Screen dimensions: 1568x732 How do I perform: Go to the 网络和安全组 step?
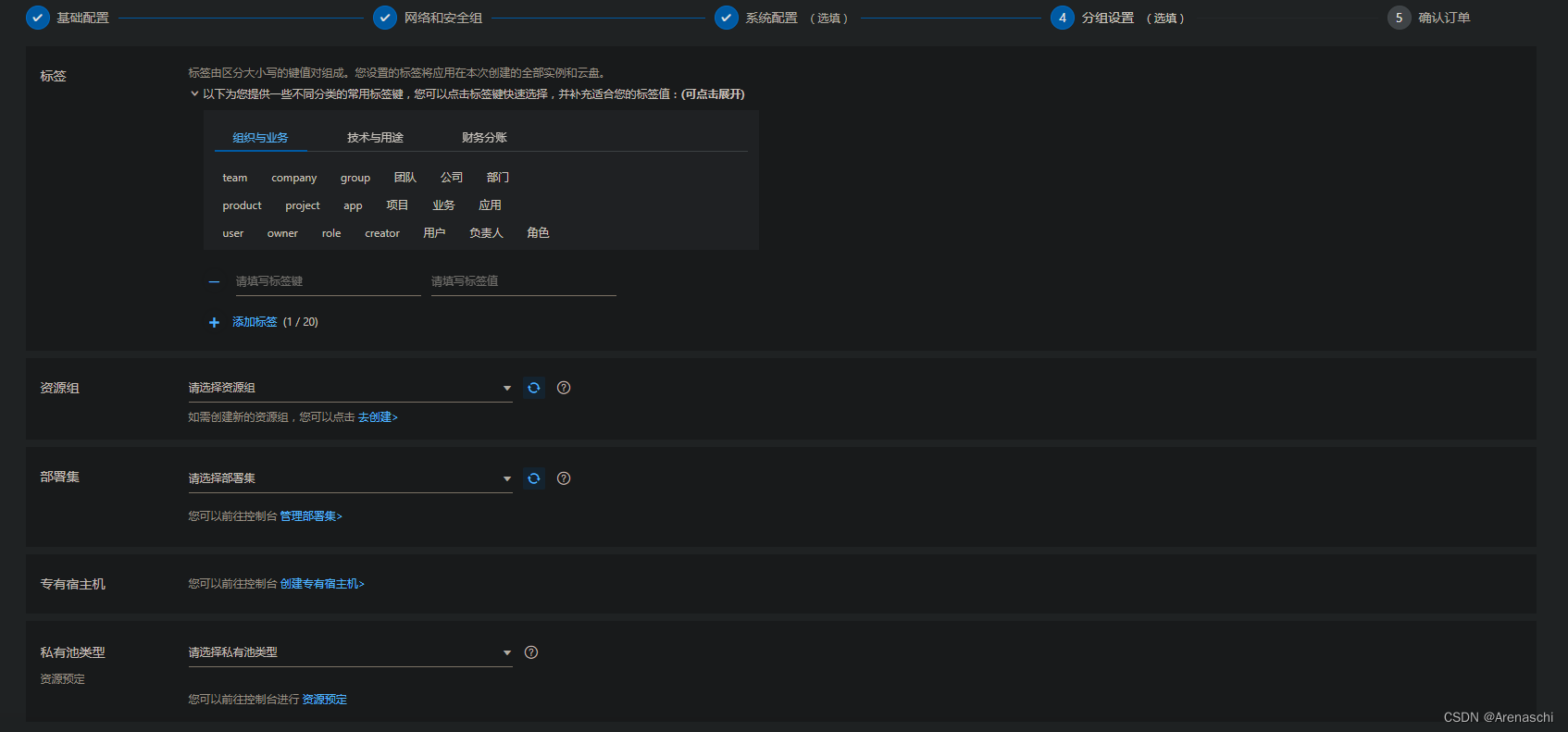(442, 18)
